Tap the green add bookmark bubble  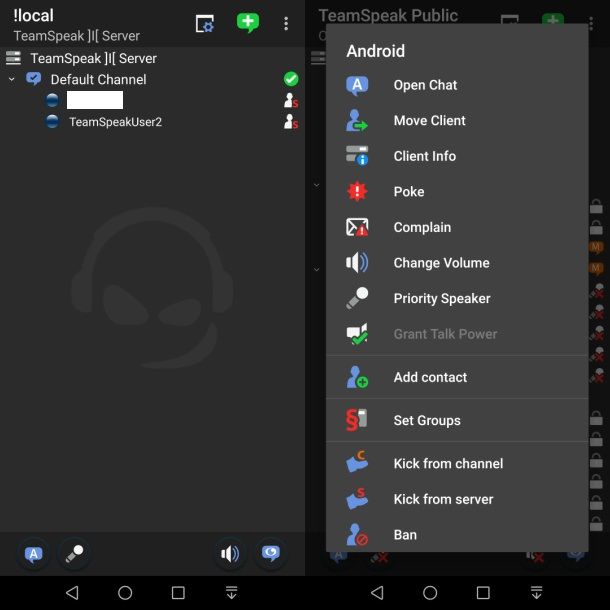click(x=248, y=23)
